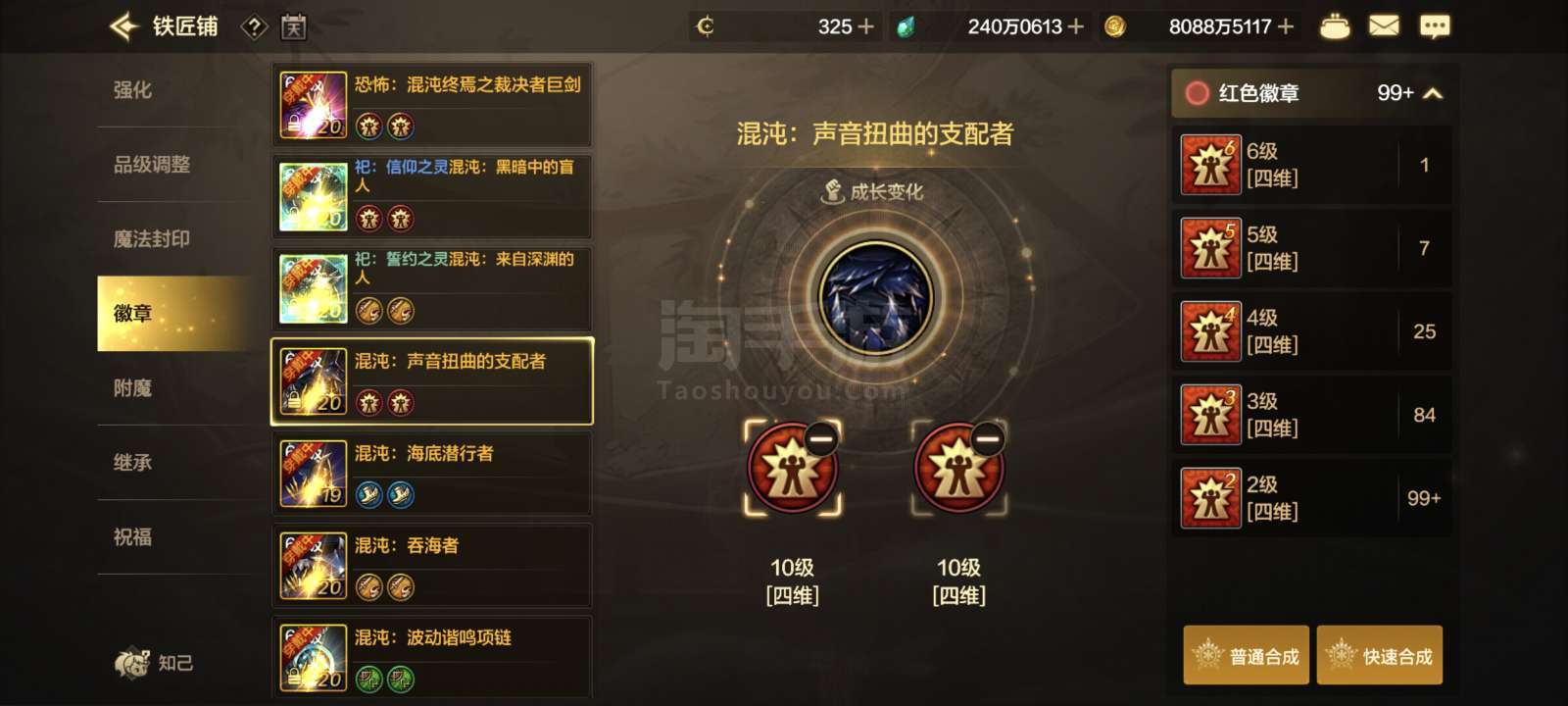The image size is (1568, 706).
Task: Collapse the 红色徽章 emblem list
Action: (x=1433, y=93)
